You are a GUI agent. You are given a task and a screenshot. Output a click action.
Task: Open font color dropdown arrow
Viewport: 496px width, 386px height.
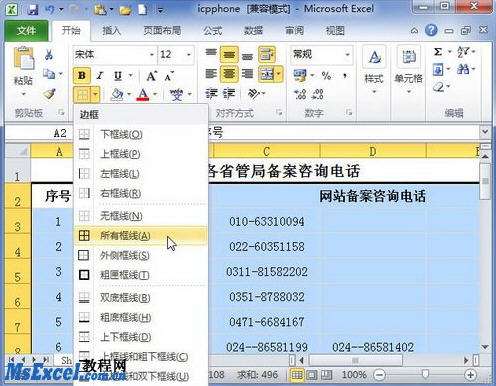click(155, 95)
